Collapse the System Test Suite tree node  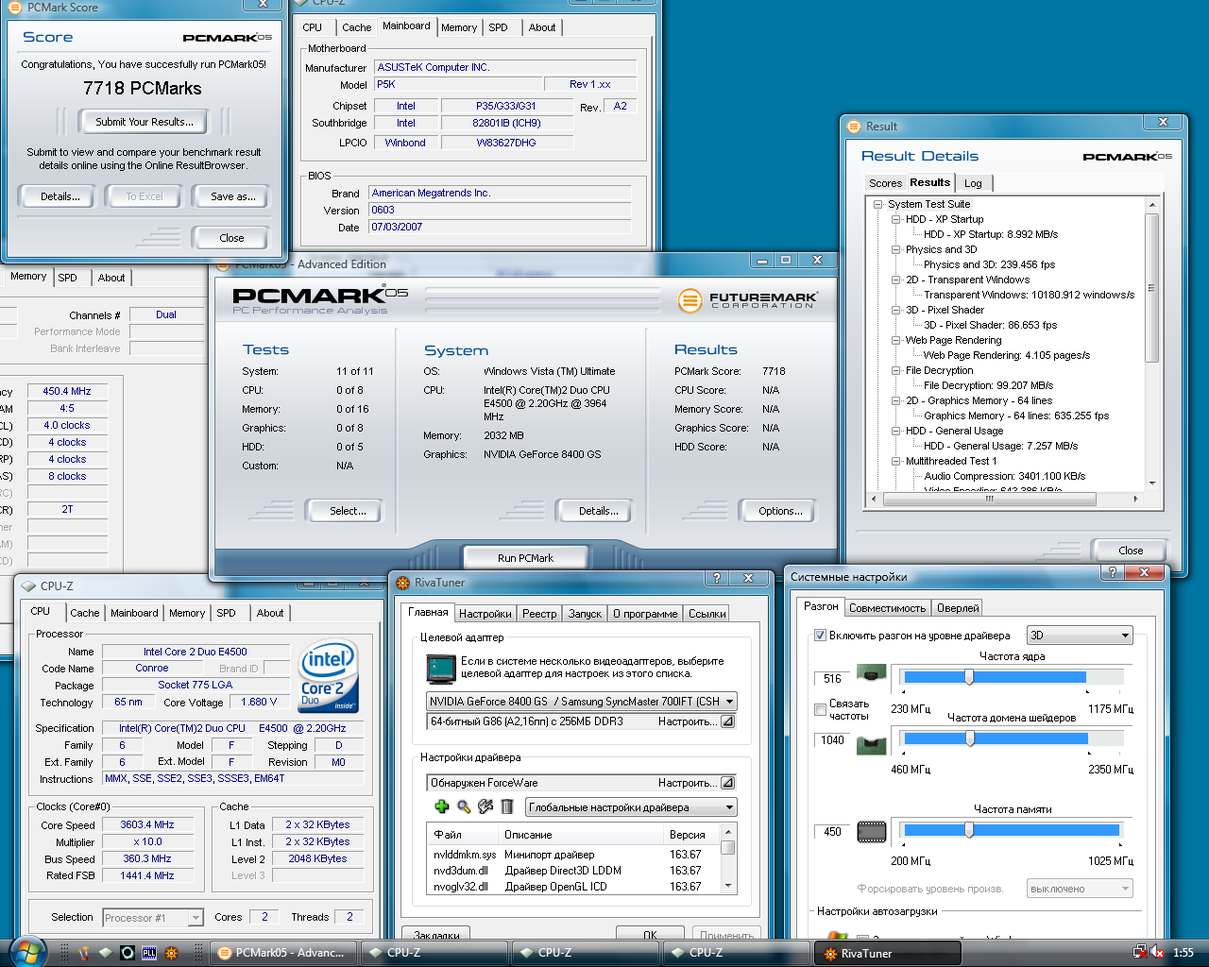(x=879, y=204)
